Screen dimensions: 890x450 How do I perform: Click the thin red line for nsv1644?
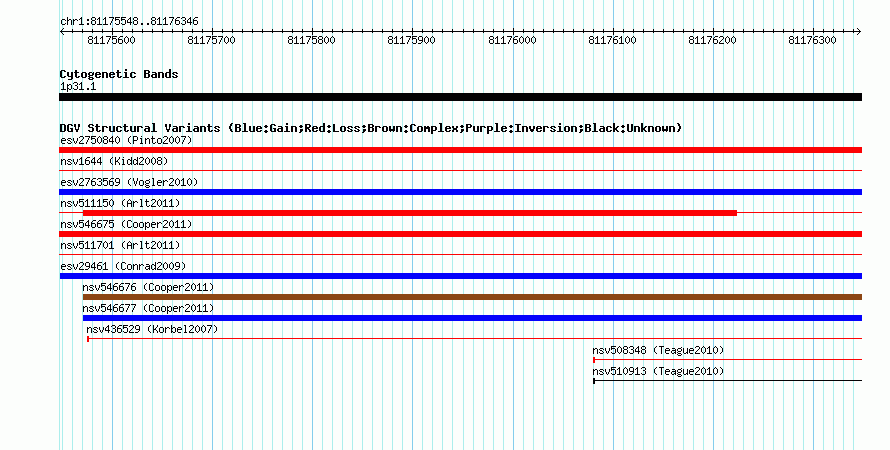pyautogui.click(x=460, y=170)
